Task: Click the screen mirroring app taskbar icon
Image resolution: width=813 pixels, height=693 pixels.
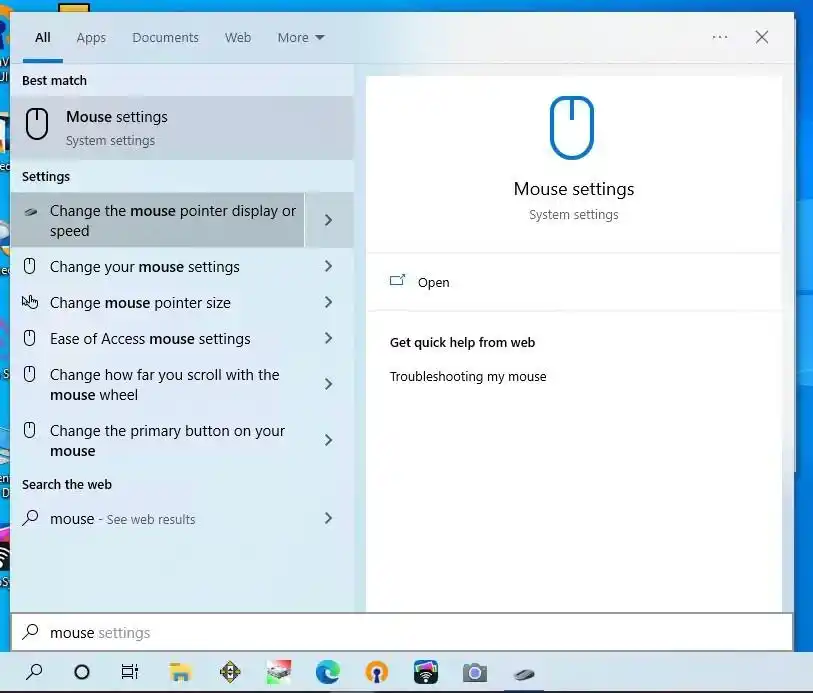Action: pyautogui.click(x=426, y=672)
